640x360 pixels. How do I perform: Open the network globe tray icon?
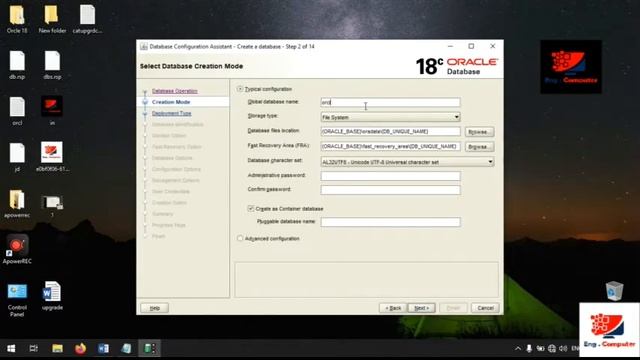552,349
